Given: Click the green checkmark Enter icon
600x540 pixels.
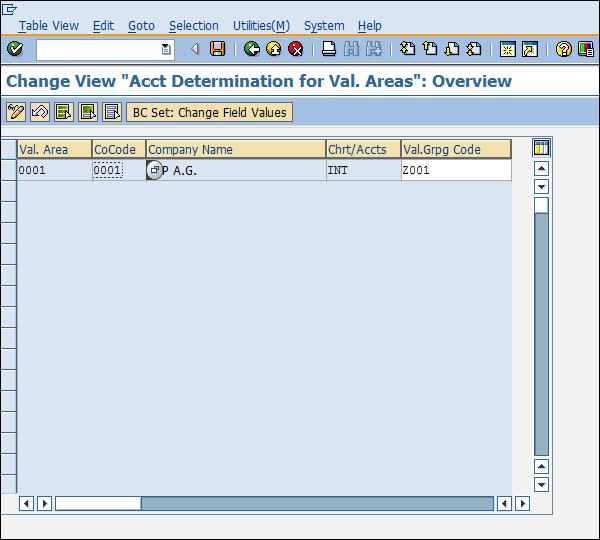Looking at the screenshot, I should pos(14,49).
